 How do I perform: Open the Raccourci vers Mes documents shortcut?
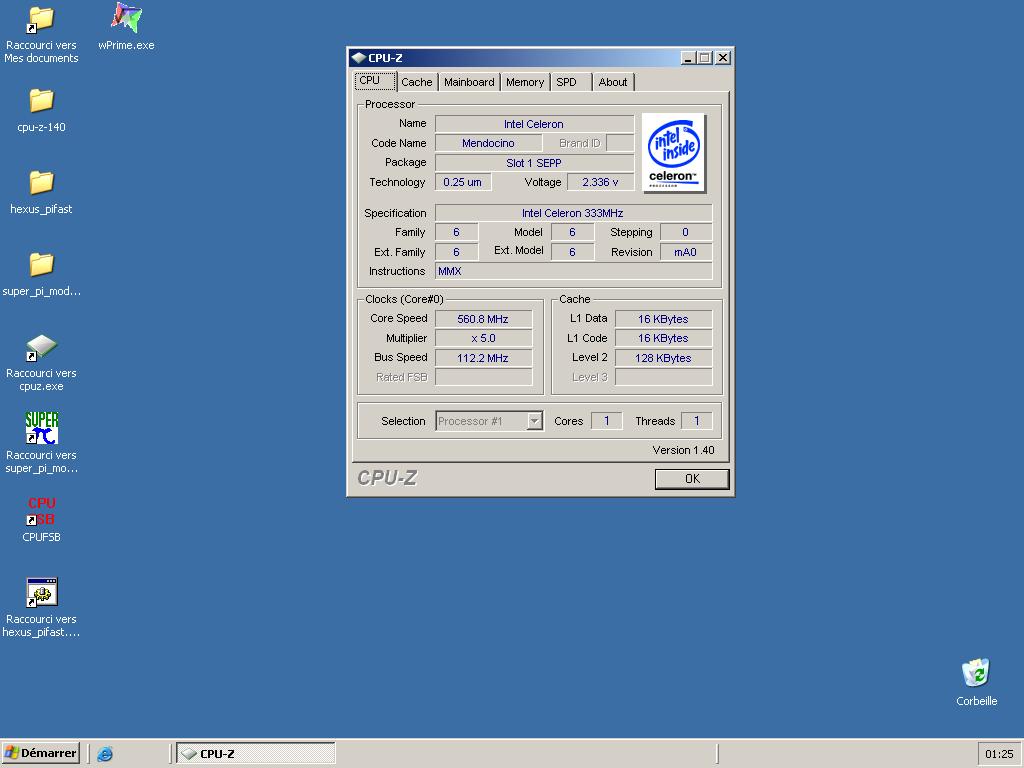click(41, 34)
